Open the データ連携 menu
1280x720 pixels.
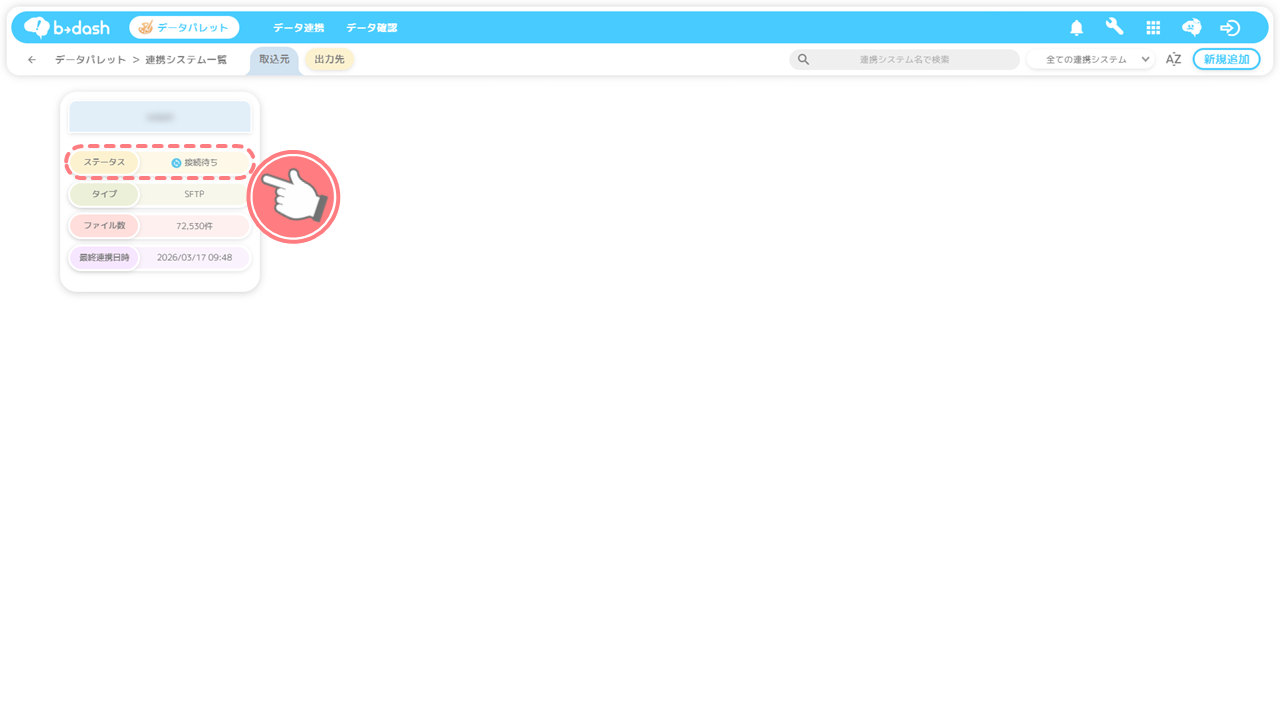click(x=298, y=28)
